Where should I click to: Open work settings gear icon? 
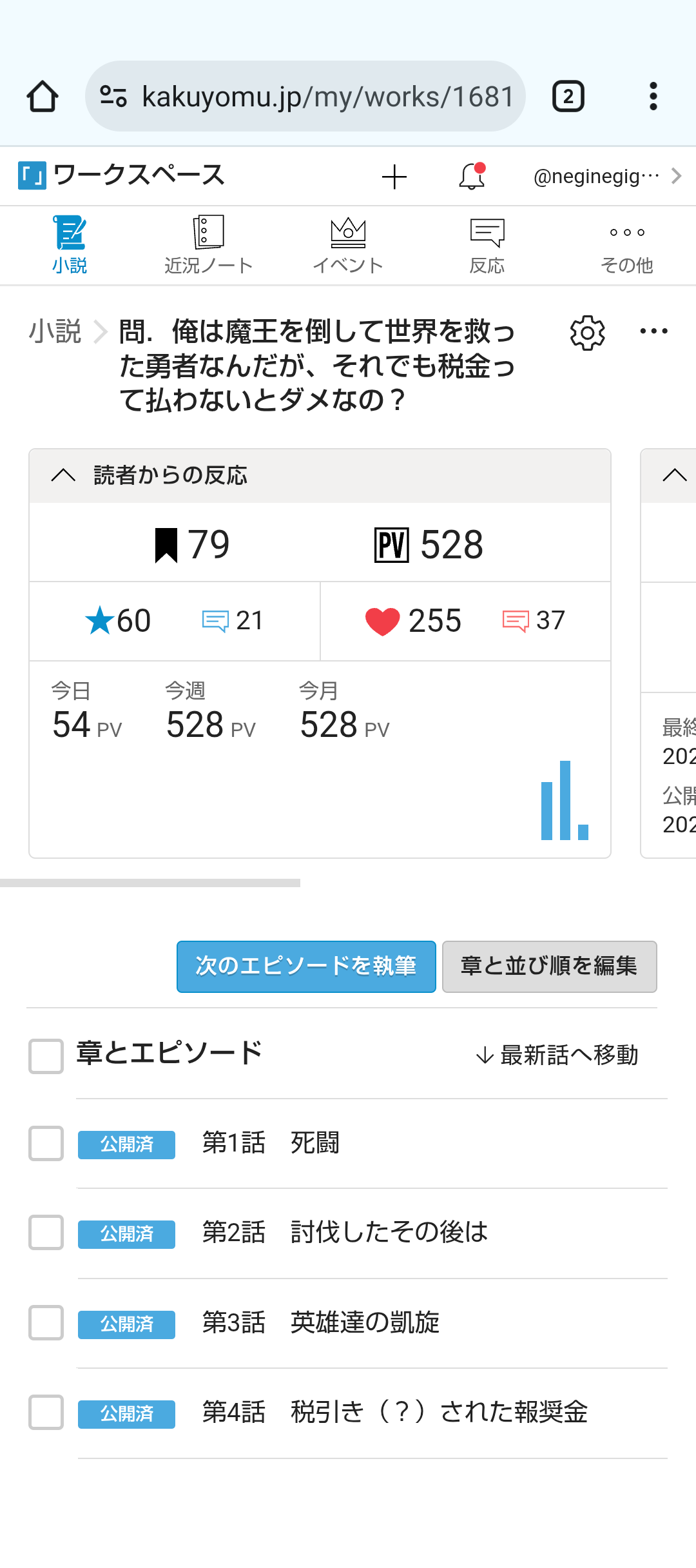[587, 333]
